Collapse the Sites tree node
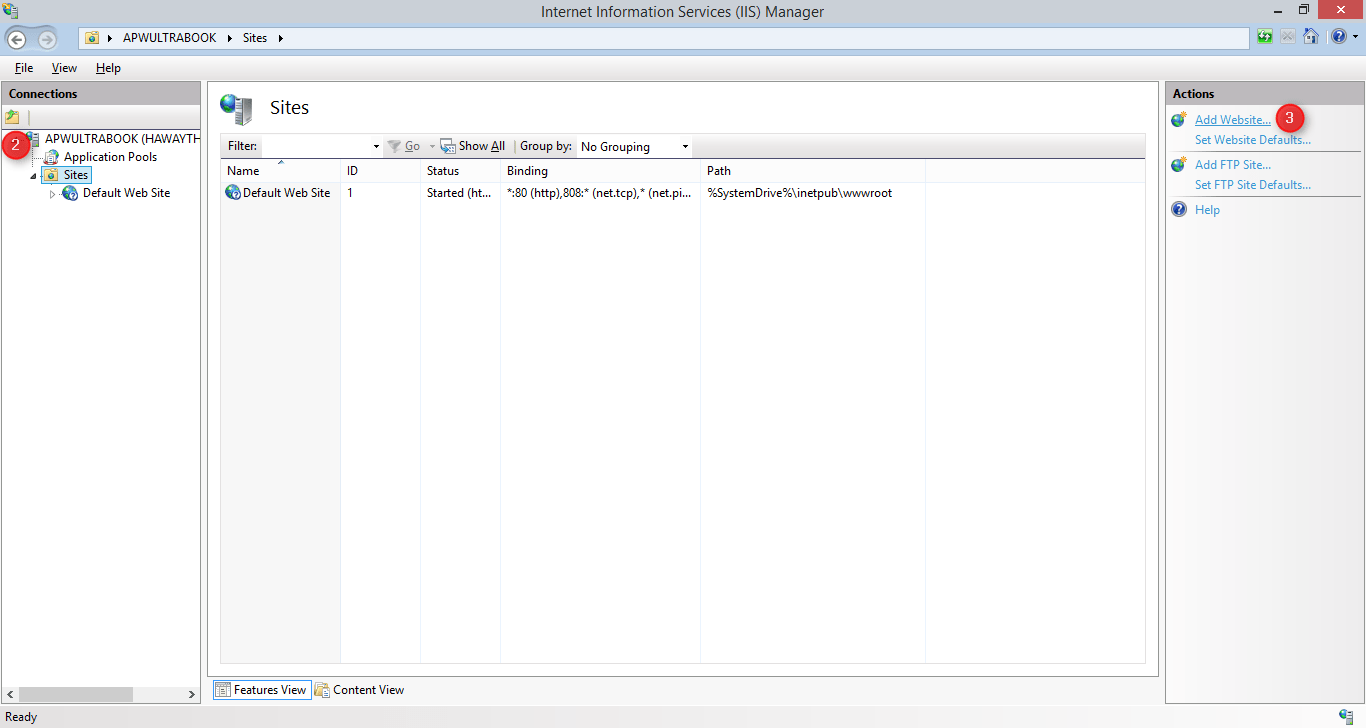This screenshot has height=728, width=1366. (x=32, y=174)
